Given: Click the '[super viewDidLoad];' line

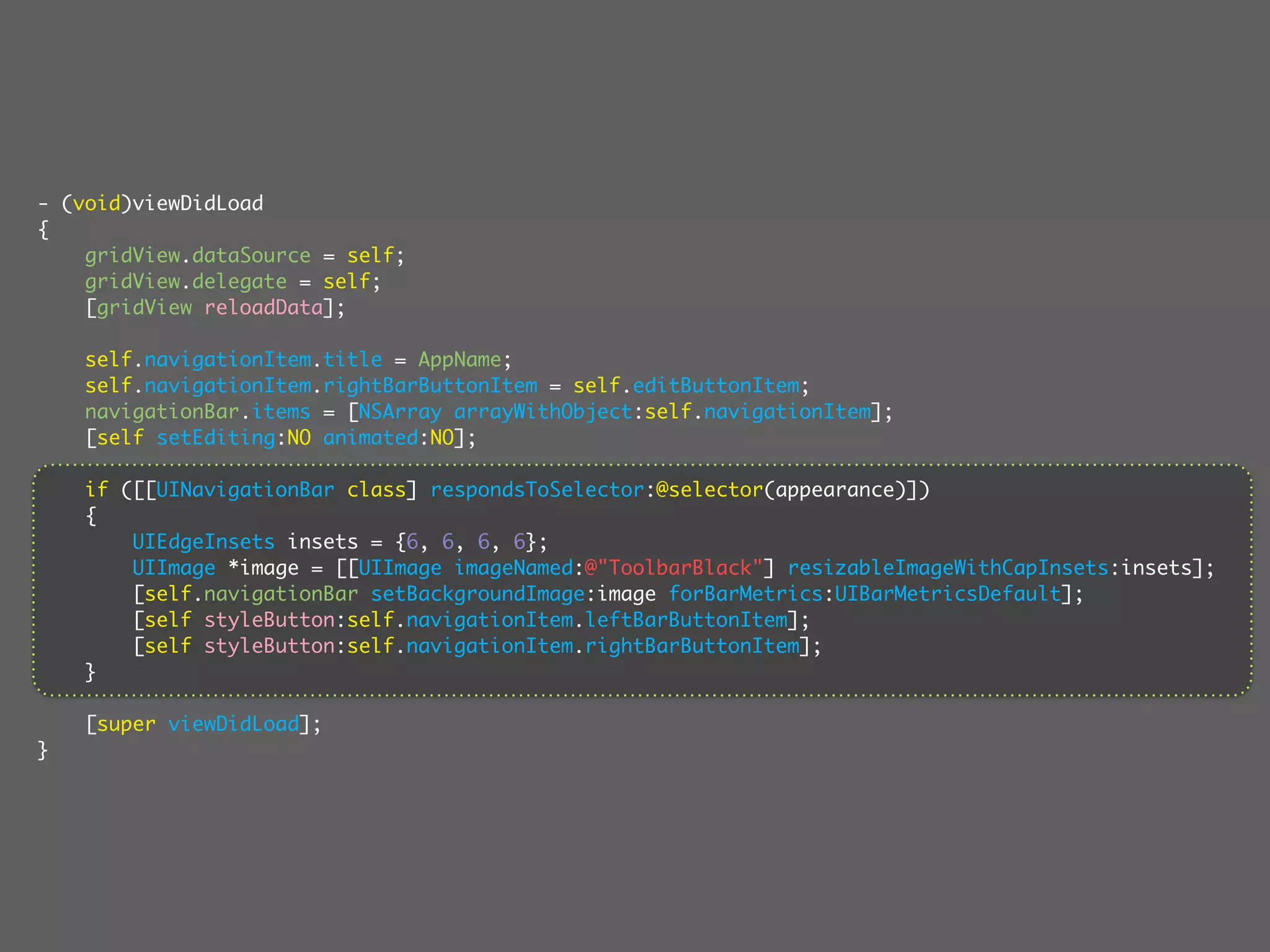Looking at the screenshot, I should pos(203,724).
